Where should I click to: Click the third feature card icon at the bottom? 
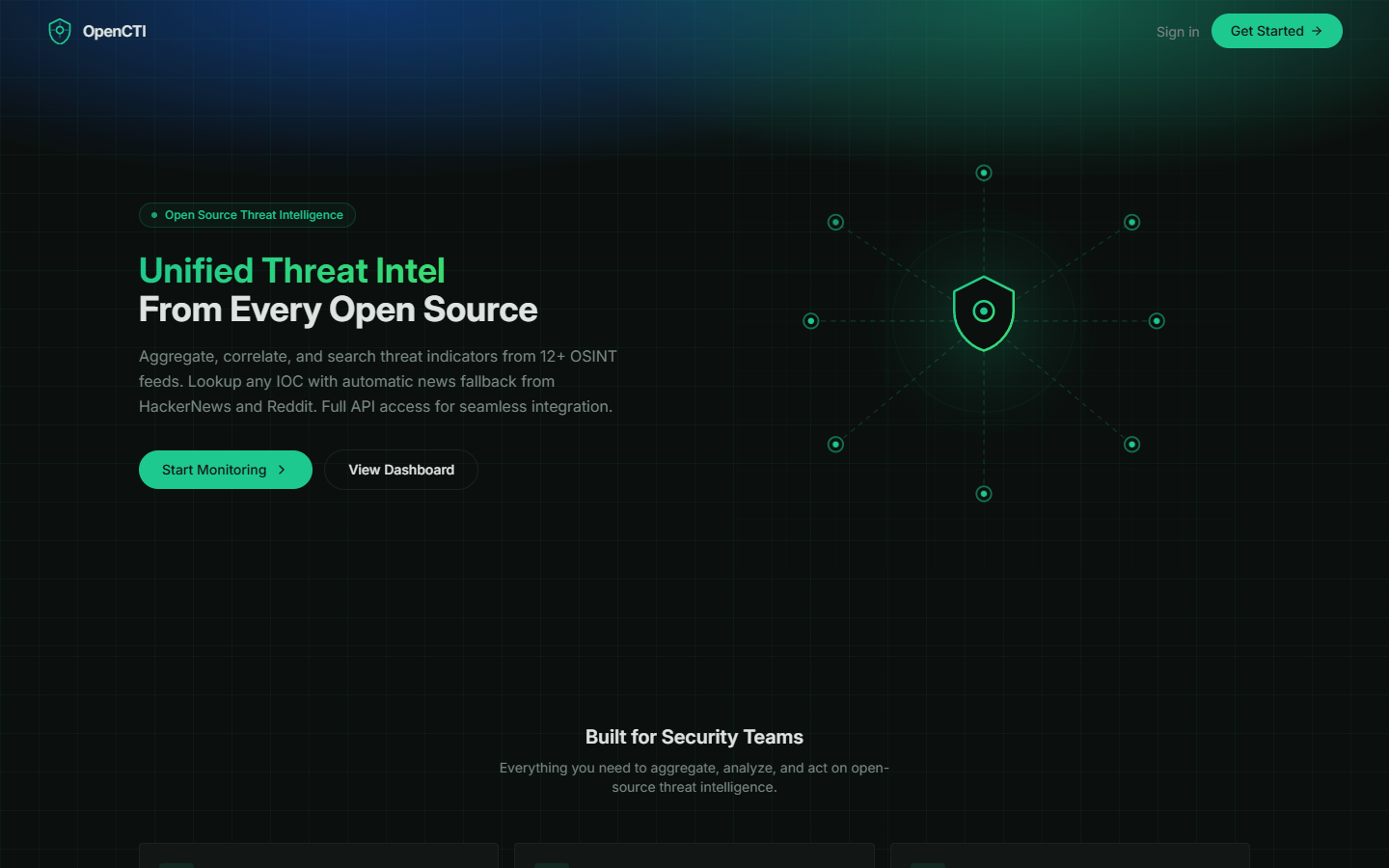928,865
